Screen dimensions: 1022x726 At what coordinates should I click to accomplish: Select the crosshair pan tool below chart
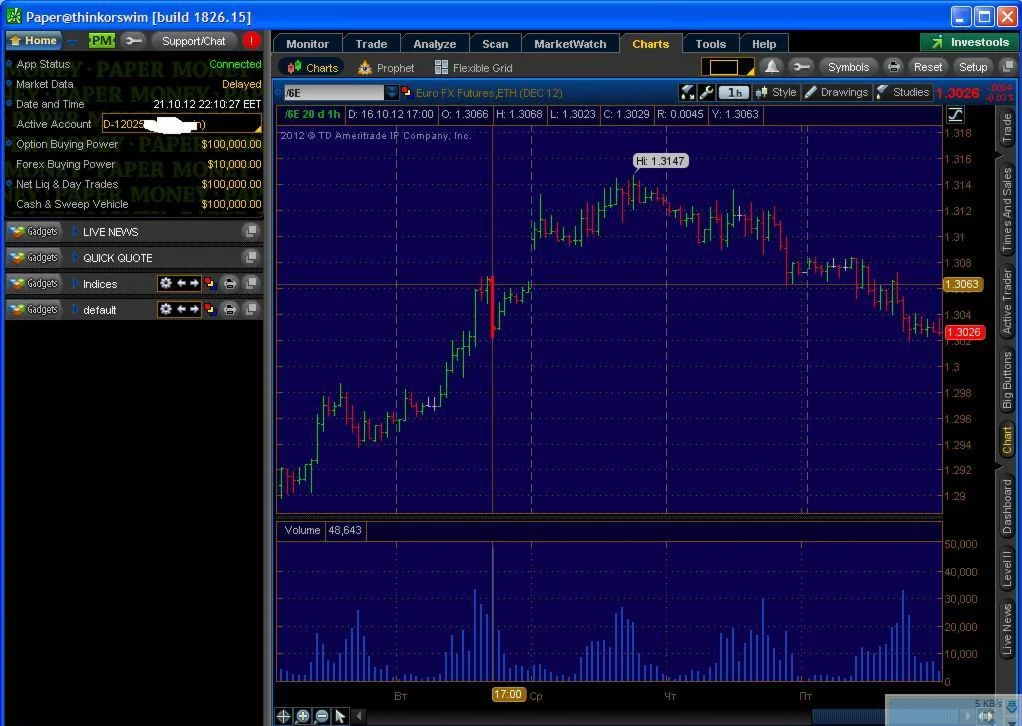(284, 716)
